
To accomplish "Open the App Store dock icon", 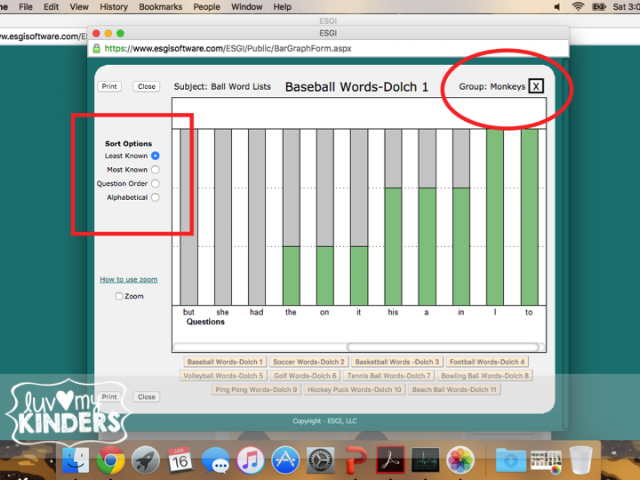I will tap(285, 460).
